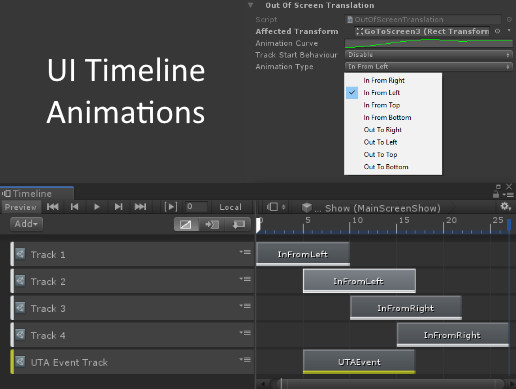Click the timeline playhead marker at frame 0
Viewport: 516px width, 389px height.
(258, 225)
